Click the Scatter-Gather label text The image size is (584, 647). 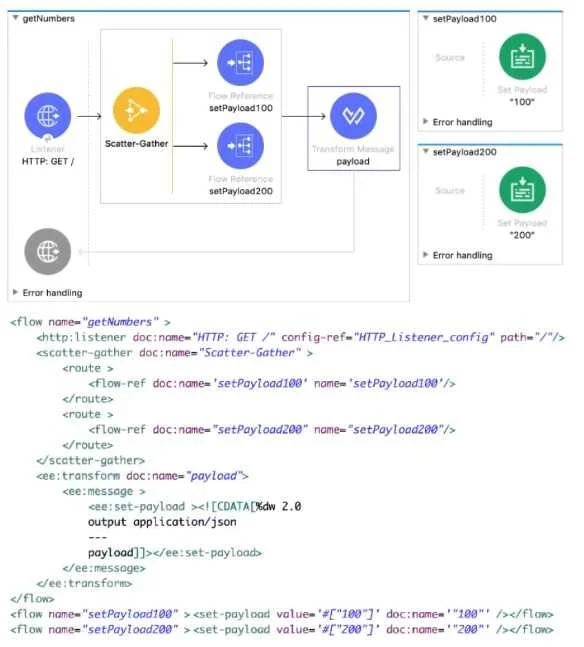(x=137, y=144)
